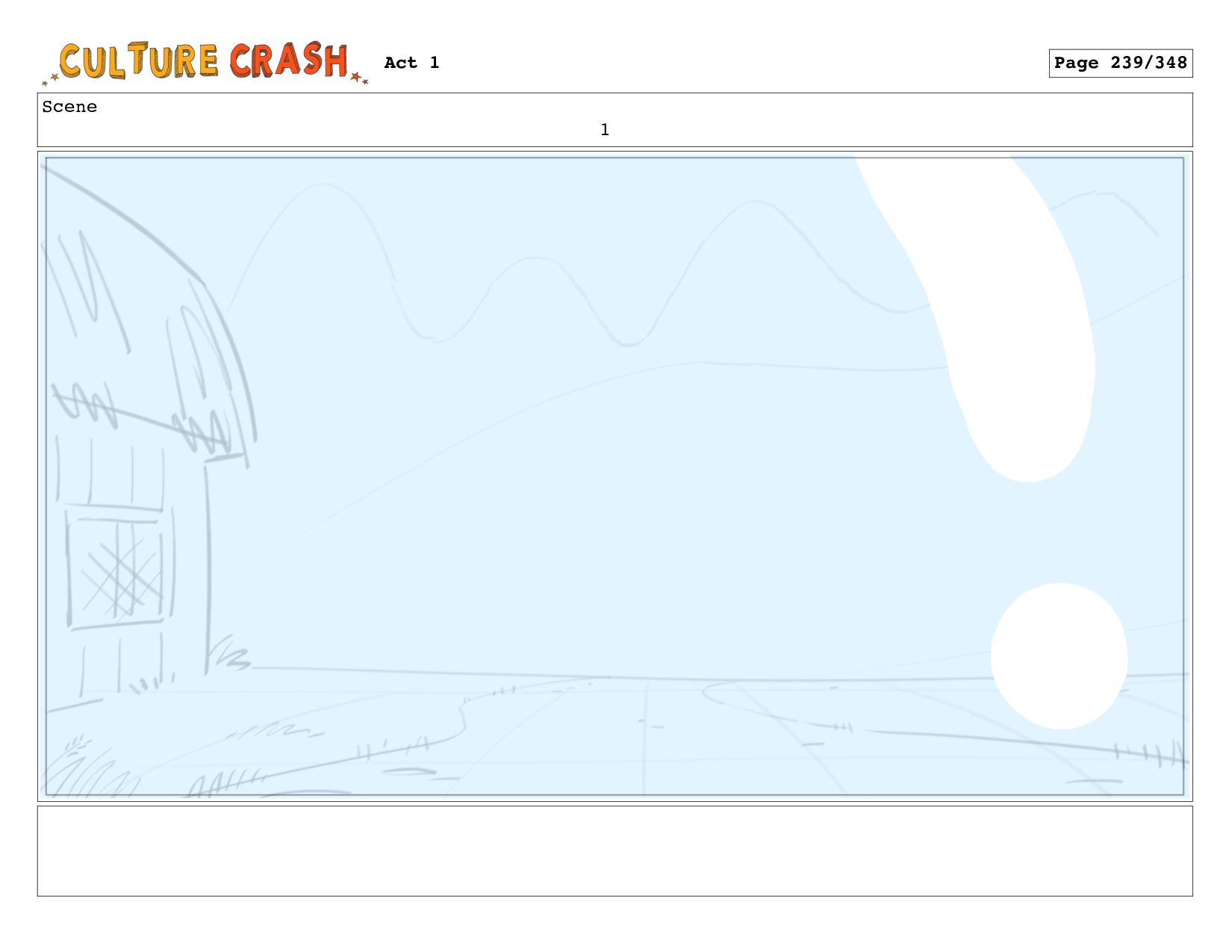Screen dimensions: 1232x952
Task: Click the "Scene" label
Action: pyautogui.click(x=69, y=107)
